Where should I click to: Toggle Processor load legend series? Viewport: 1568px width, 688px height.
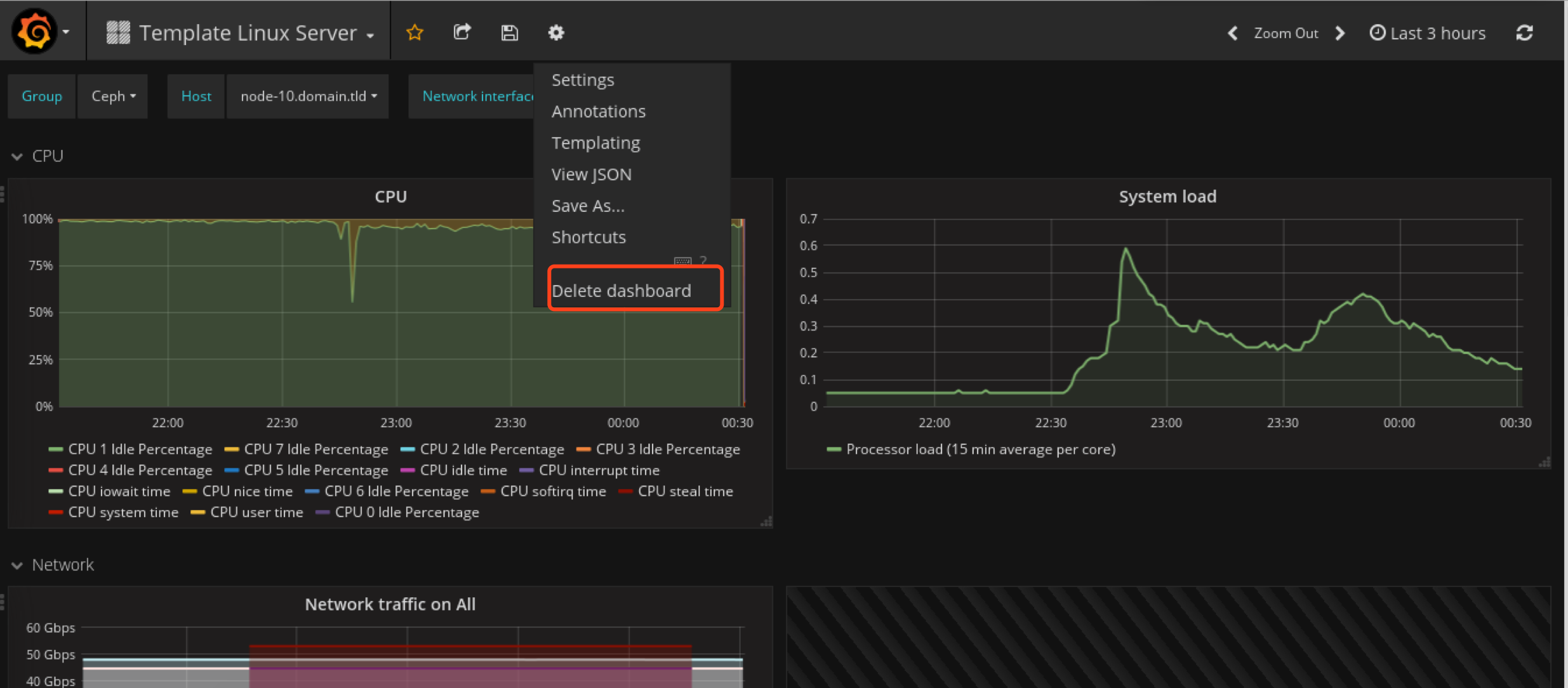click(x=980, y=449)
